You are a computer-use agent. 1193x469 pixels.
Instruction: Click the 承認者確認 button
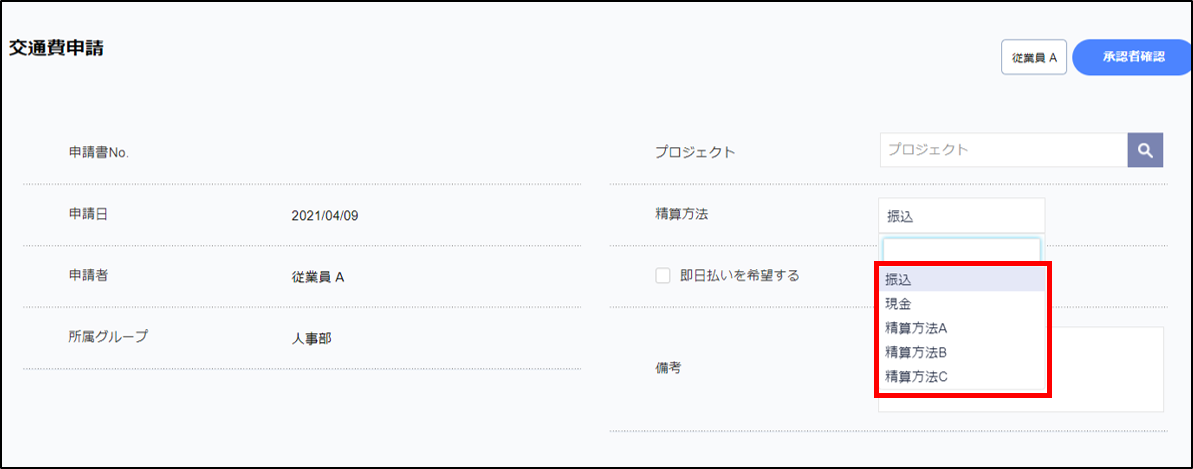(1133, 57)
